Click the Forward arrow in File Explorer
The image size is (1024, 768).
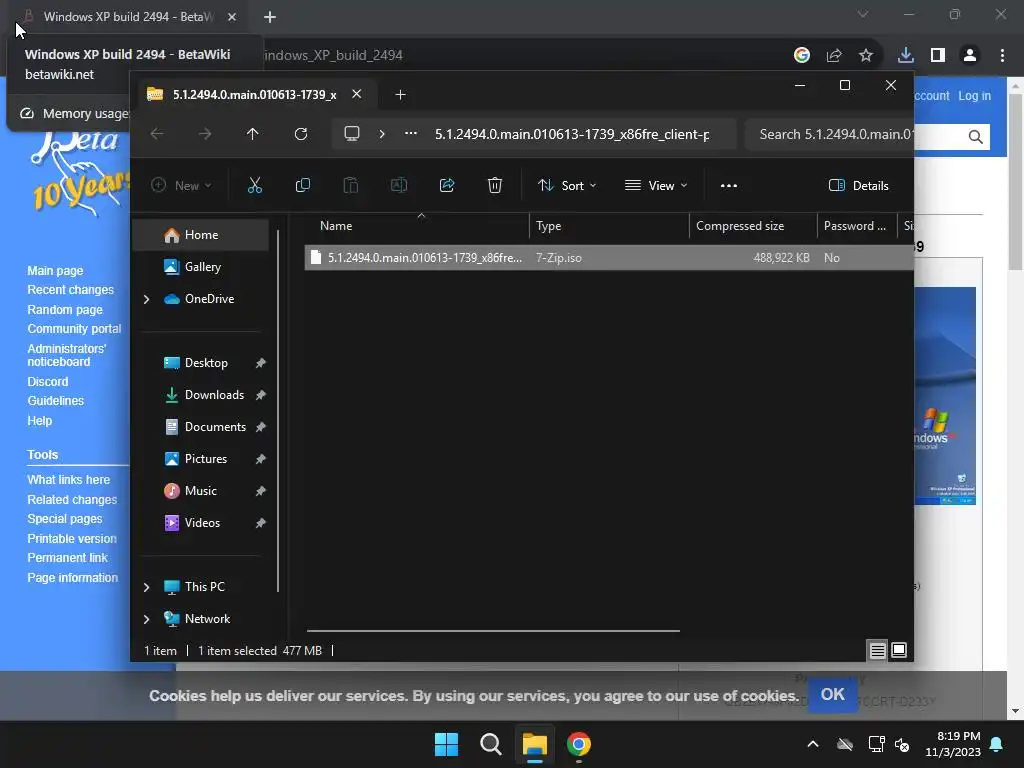pyautogui.click(x=205, y=134)
